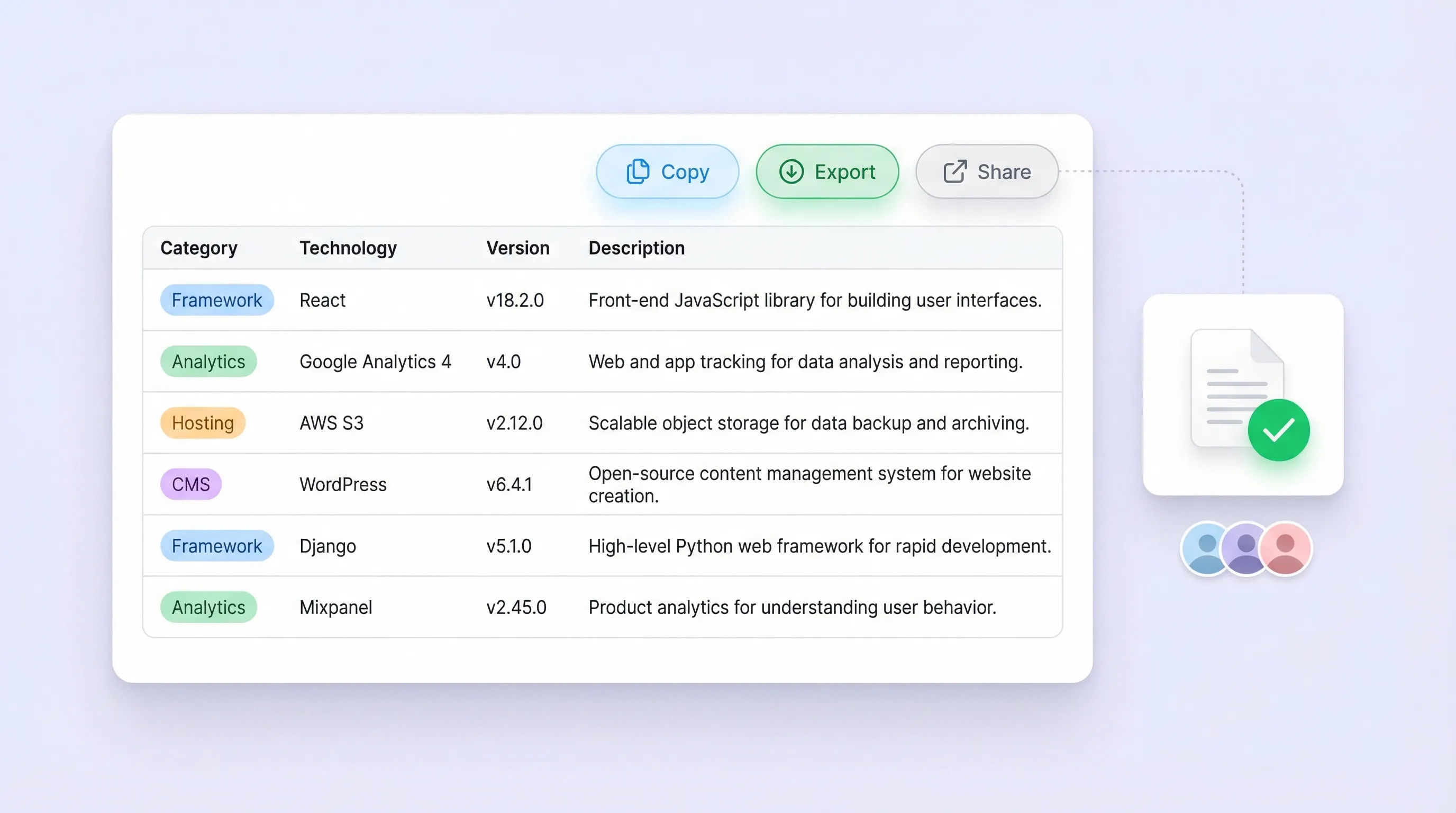Image resolution: width=1456 pixels, height=813 pixels.
Task: Click the Framework tag in React row
Action: (x=216, y=300)
